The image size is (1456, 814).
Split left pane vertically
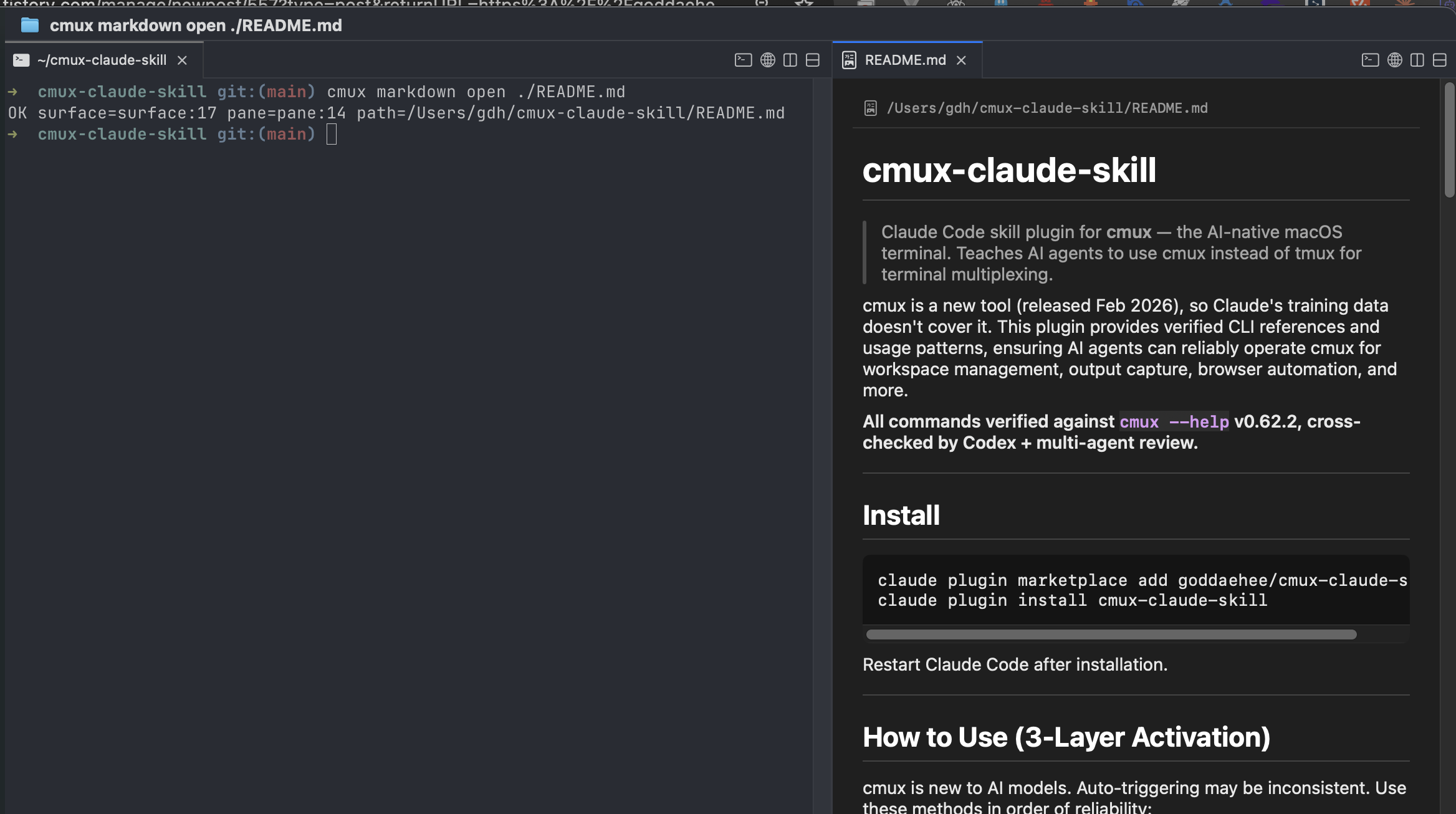click(x=790, y=60)
